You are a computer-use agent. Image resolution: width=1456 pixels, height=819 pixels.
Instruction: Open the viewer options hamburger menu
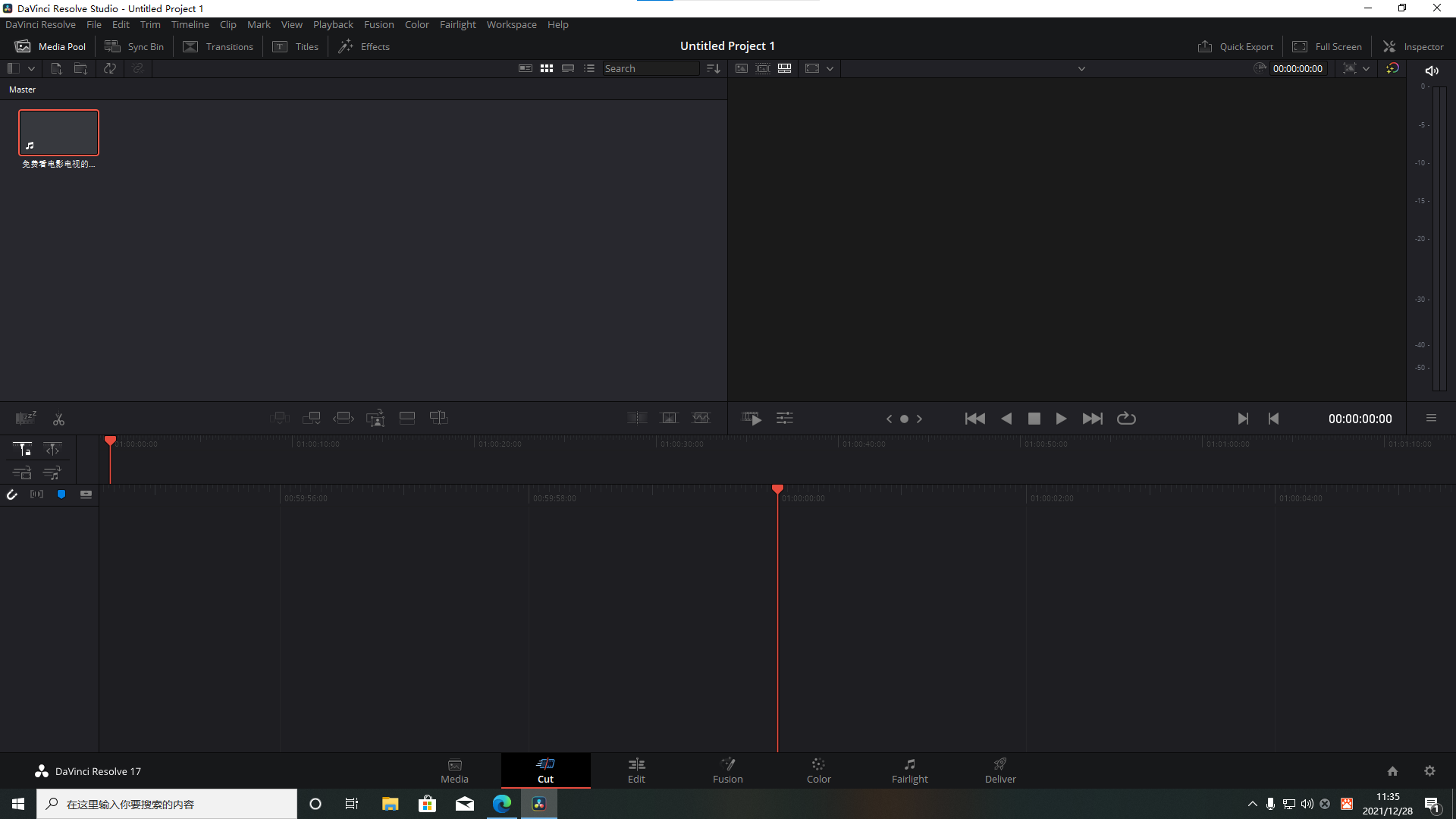tap(1431, 418)
